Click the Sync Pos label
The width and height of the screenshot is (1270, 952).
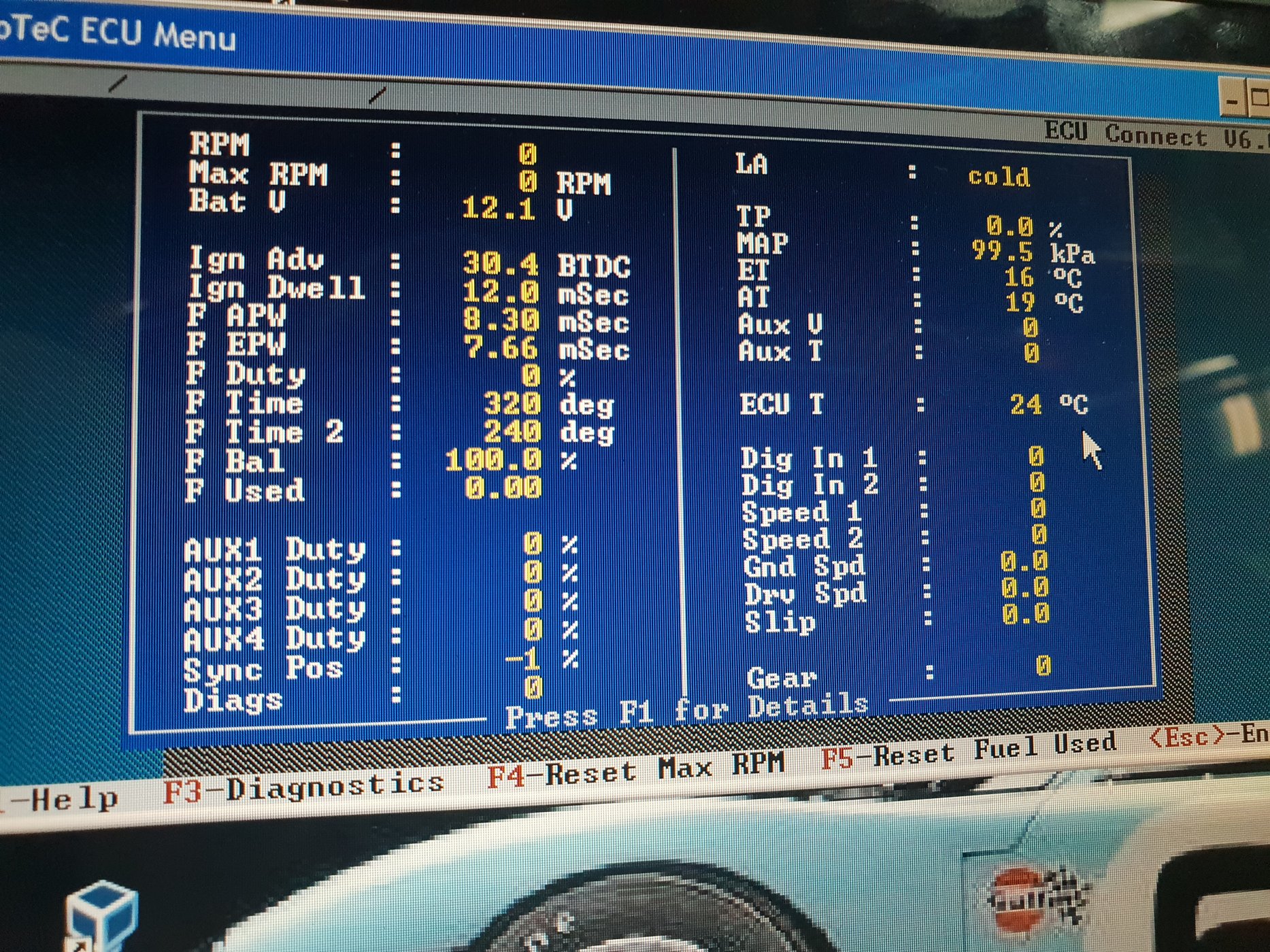[x=263, y=669]
